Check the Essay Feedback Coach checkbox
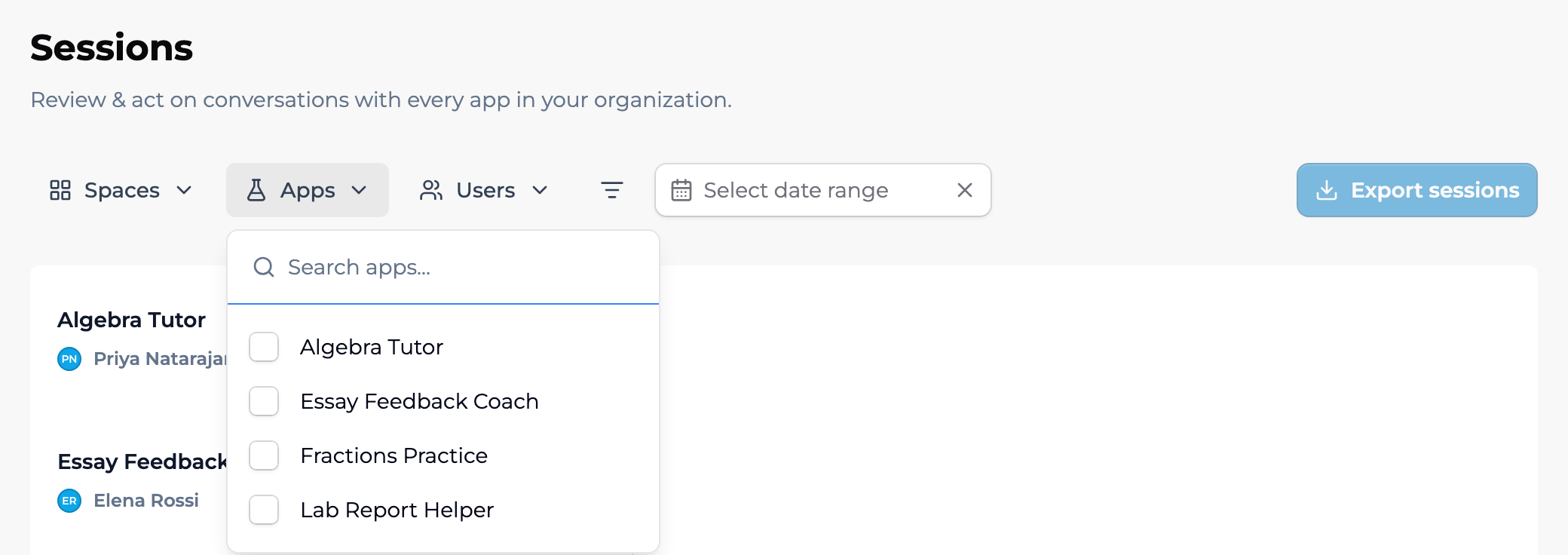This screenshot has height=555, width=1568. tap(264, 401)
